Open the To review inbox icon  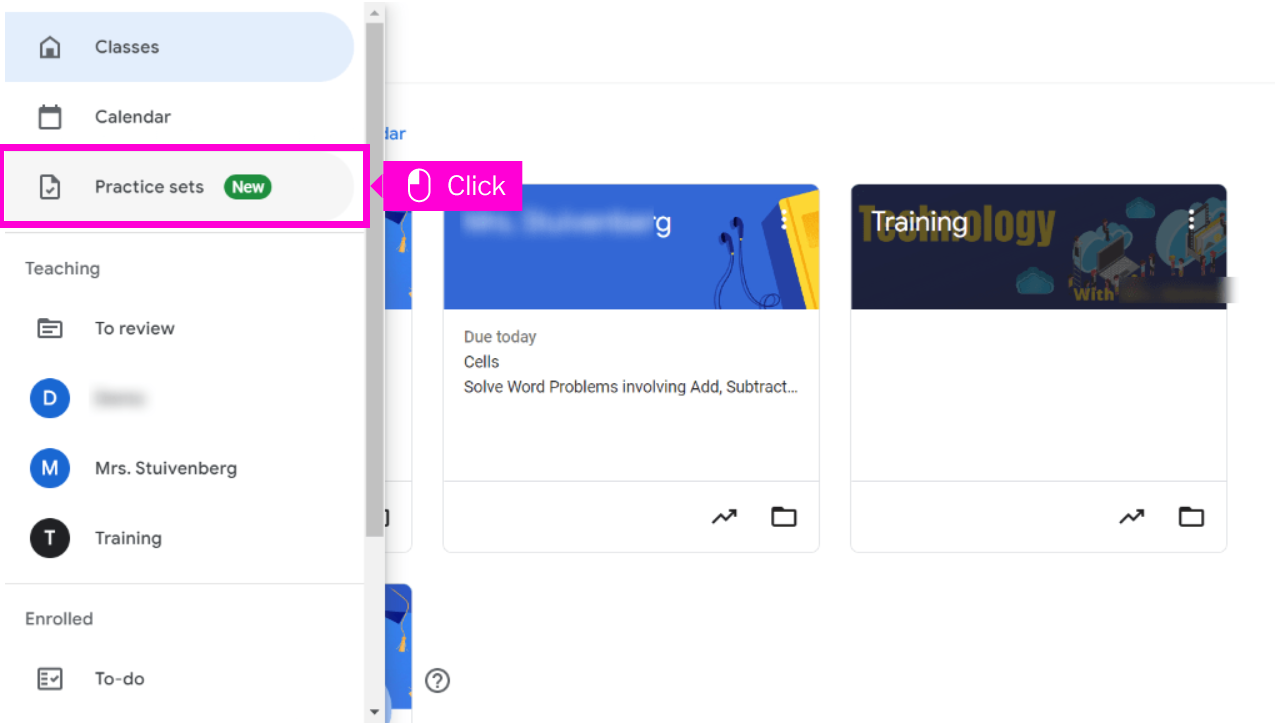point(49,328)
